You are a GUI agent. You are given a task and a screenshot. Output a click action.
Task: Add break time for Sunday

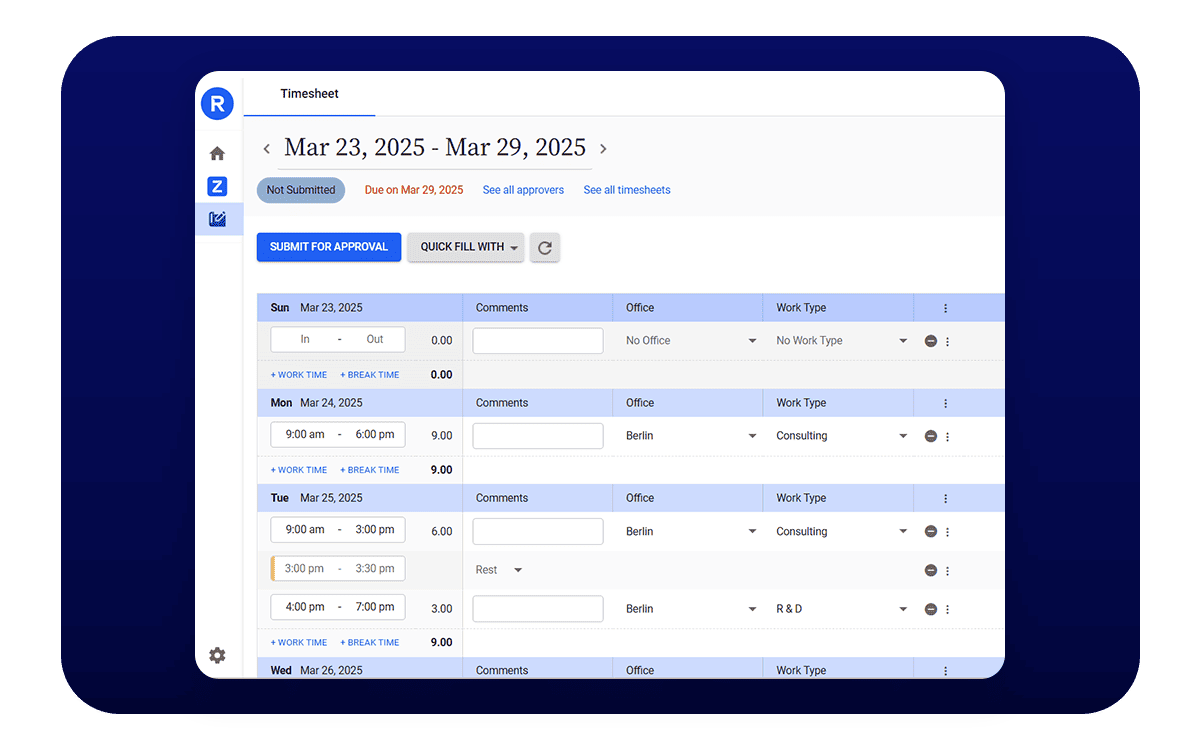point(370,375)
